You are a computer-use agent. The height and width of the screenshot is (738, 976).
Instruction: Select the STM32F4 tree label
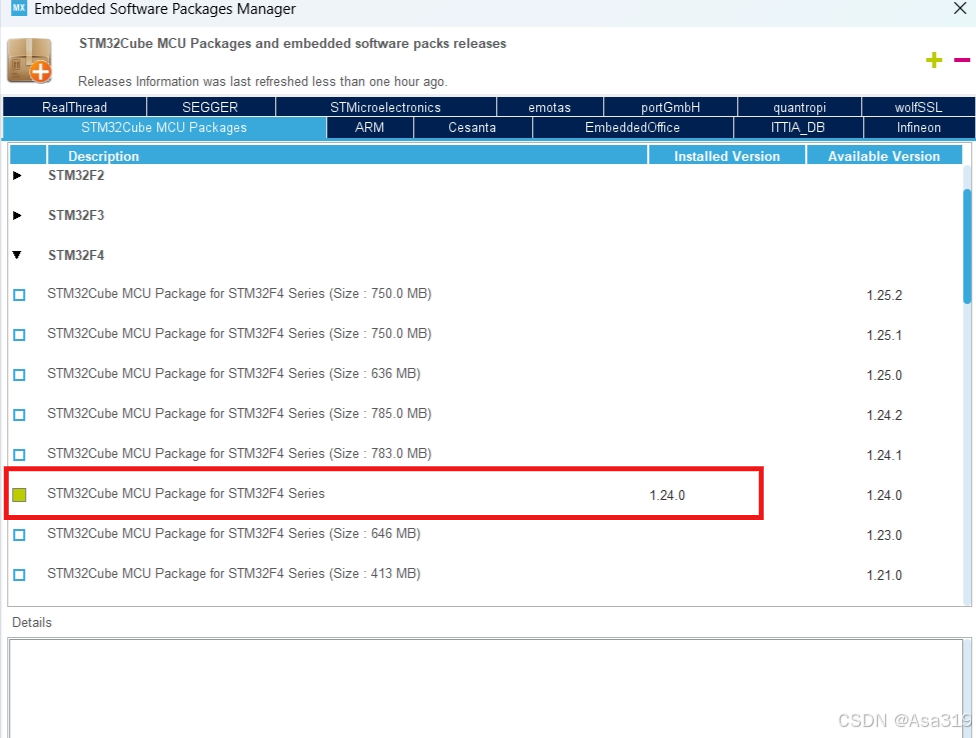pyautogui.click(x=76, y=255)
